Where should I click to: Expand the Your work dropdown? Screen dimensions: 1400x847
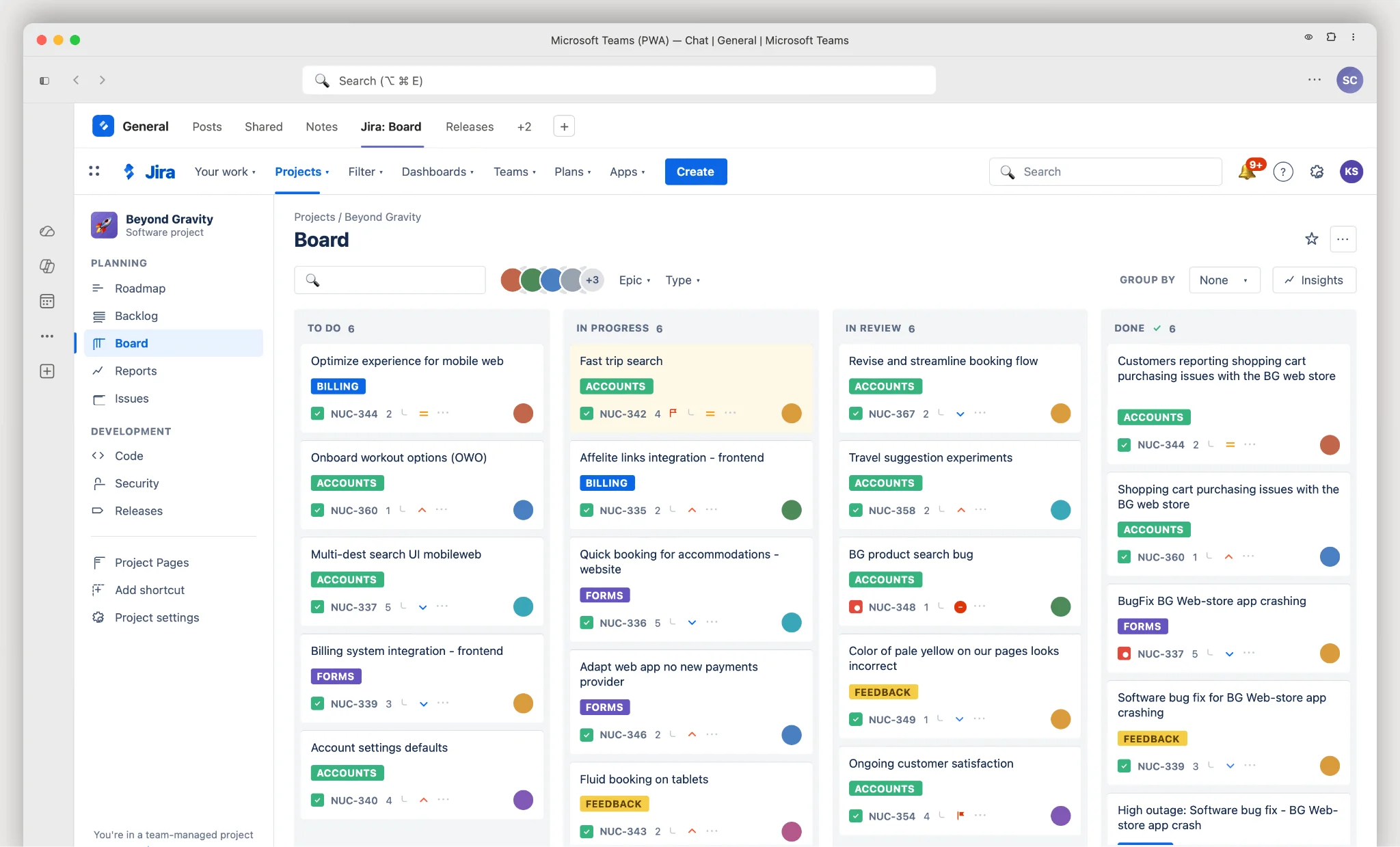coord(225,172)
